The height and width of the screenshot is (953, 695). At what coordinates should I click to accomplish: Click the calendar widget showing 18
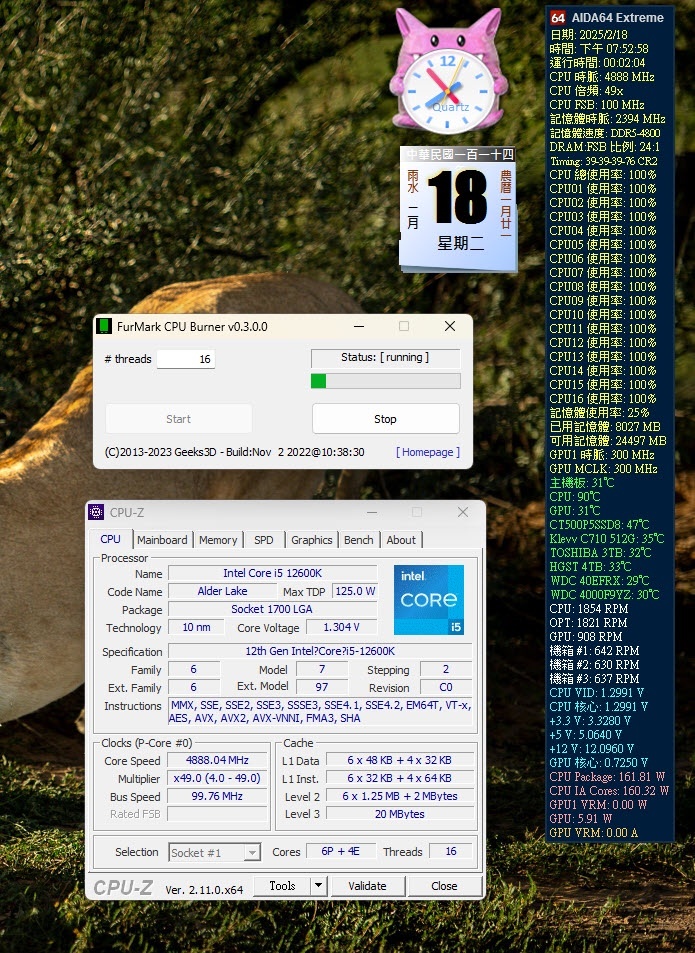tap(457, 208)
